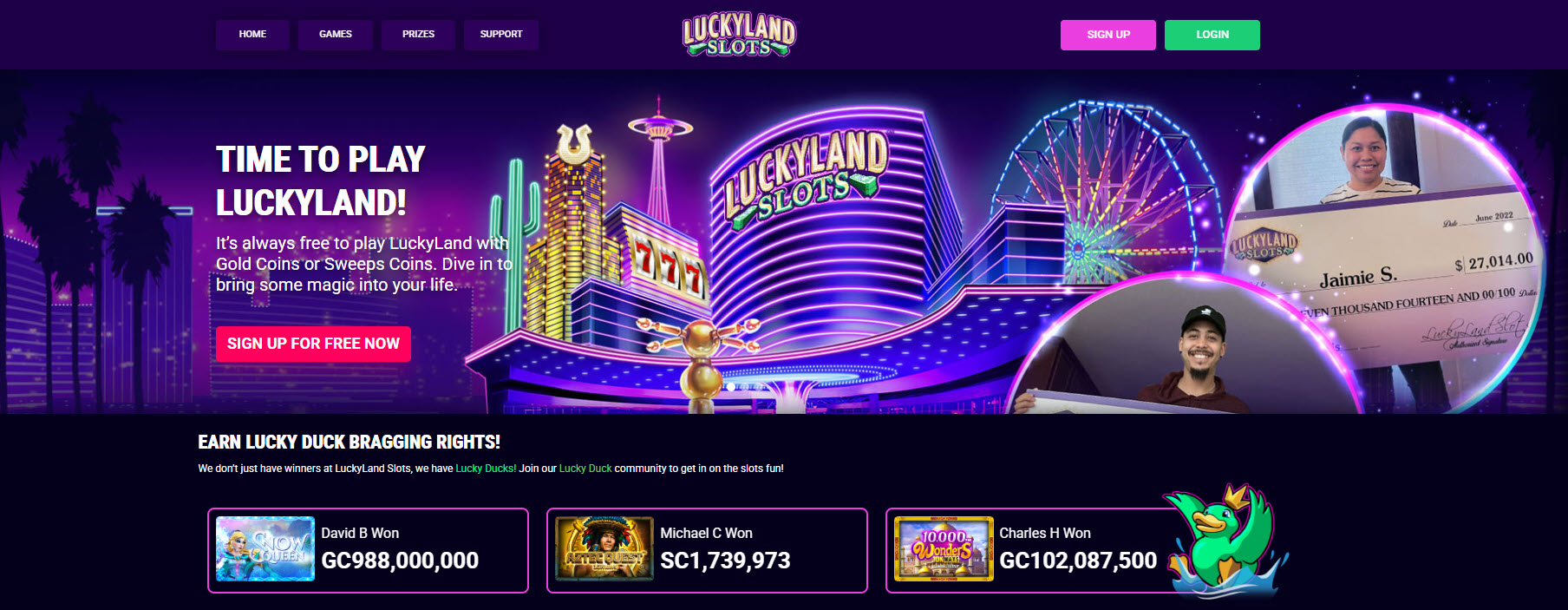Click the green LOGIN button
The image size is (1568, 610).
(x=1212, y=35)
